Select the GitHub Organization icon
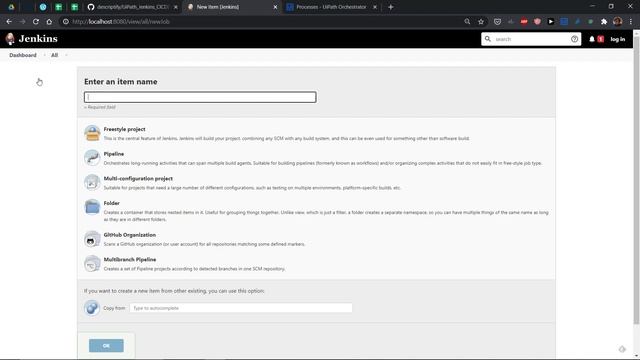The height and width of the screenshot is (360, 640). (x=92, y=239)
